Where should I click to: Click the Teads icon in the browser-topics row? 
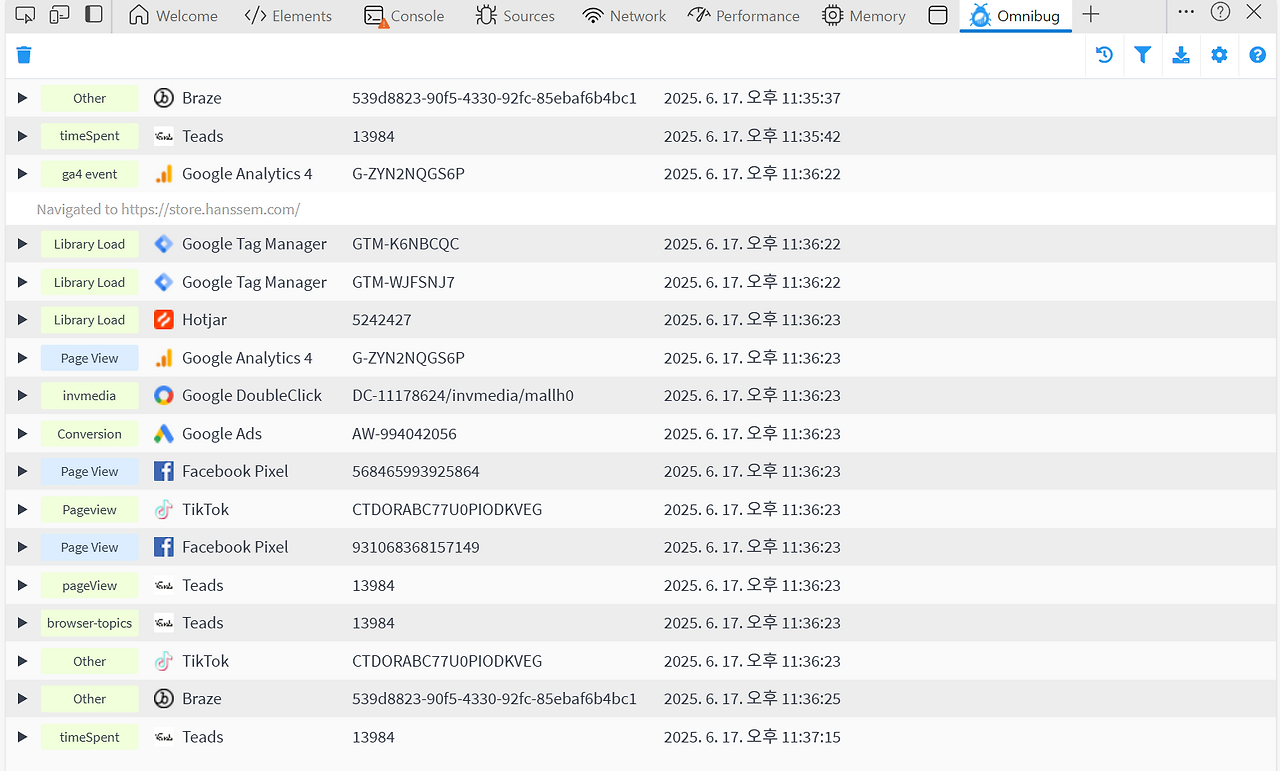coord(164,623)
